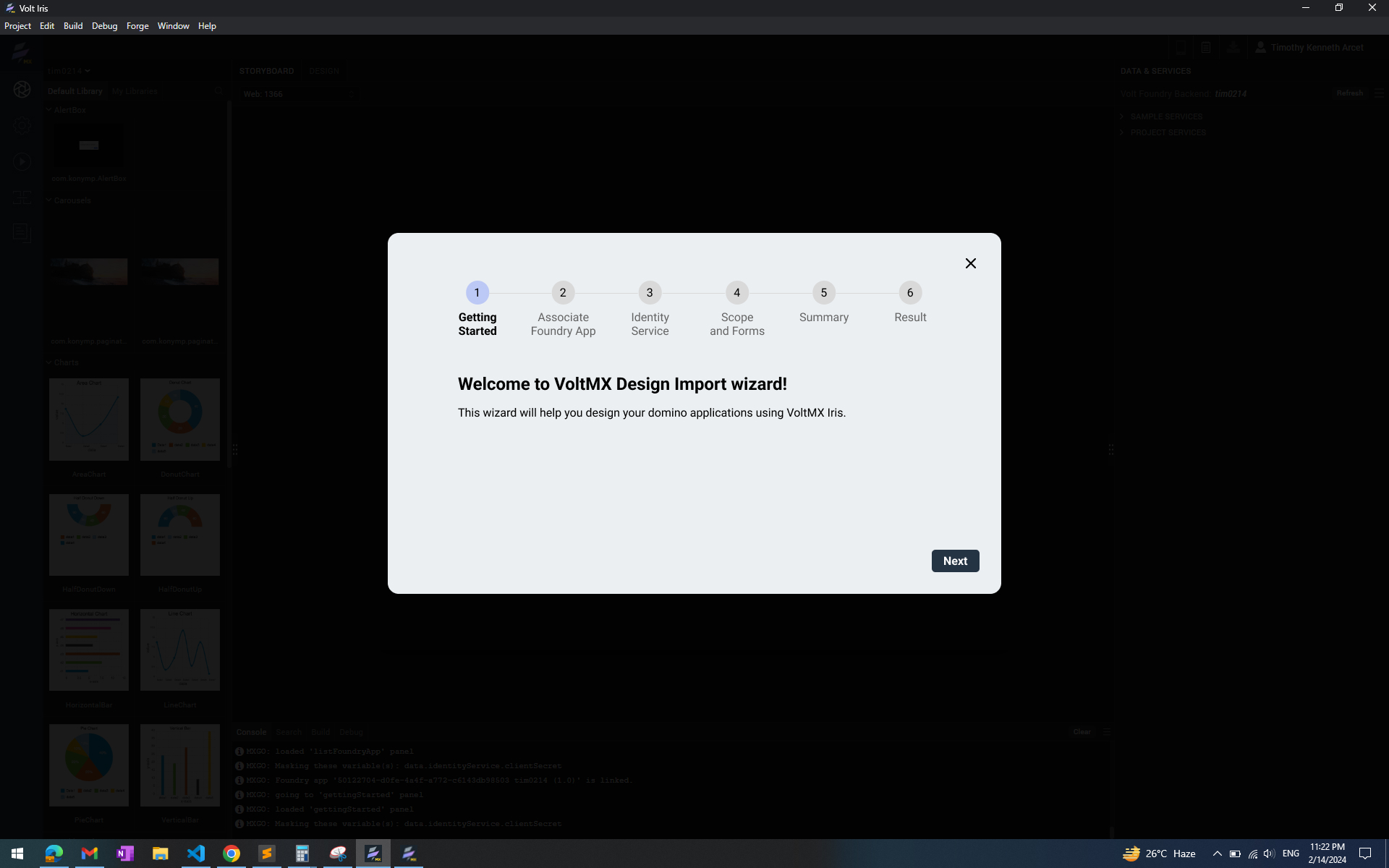Select the HalfDonutDown component thumbnail
This screenshot has width=1389, height=868.
pos(88,535)
